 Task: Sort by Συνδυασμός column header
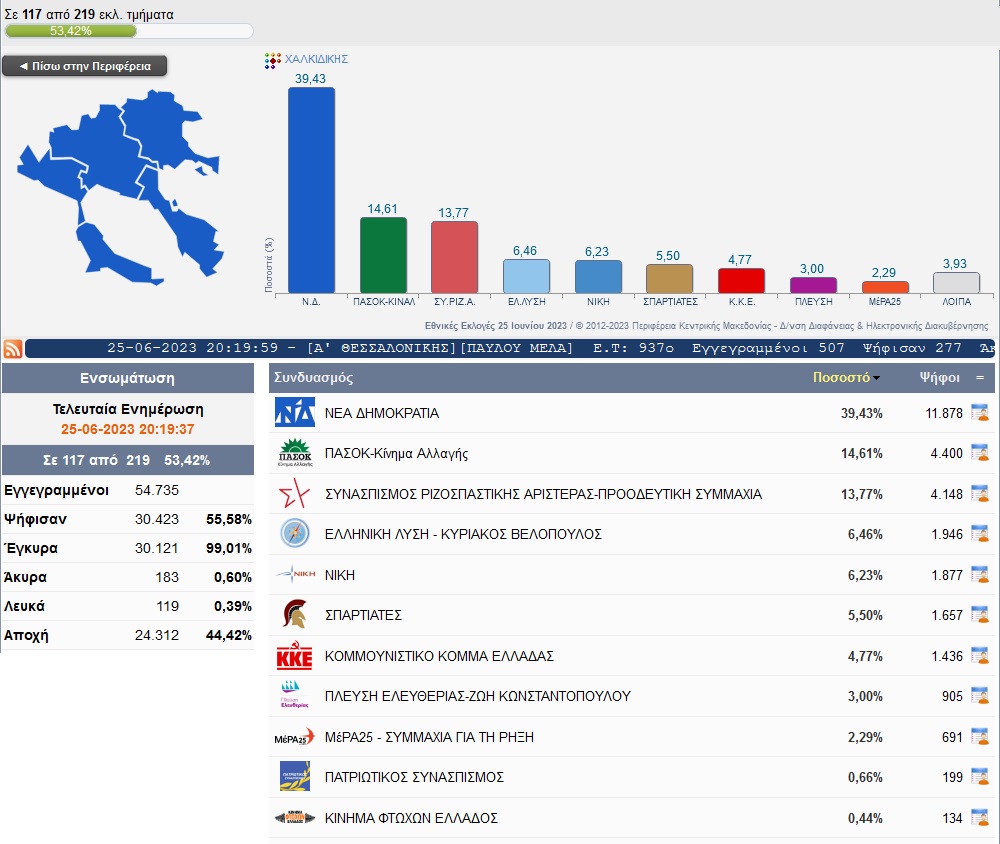[313, 378]
